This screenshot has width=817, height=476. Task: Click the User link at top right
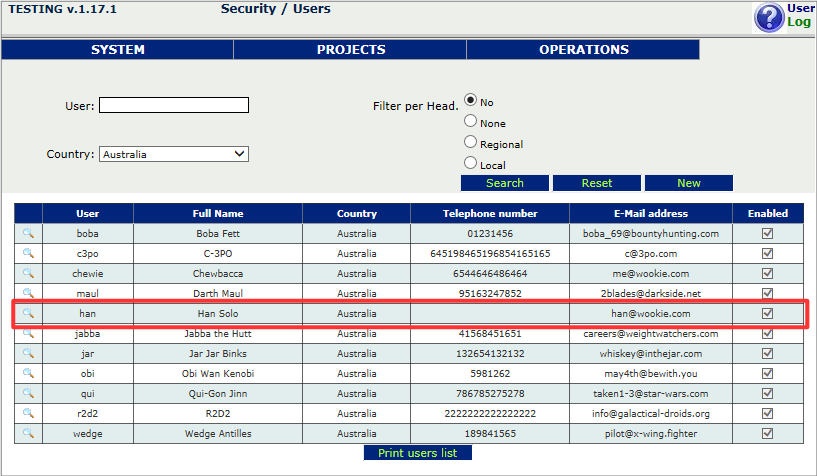[801, 8]
